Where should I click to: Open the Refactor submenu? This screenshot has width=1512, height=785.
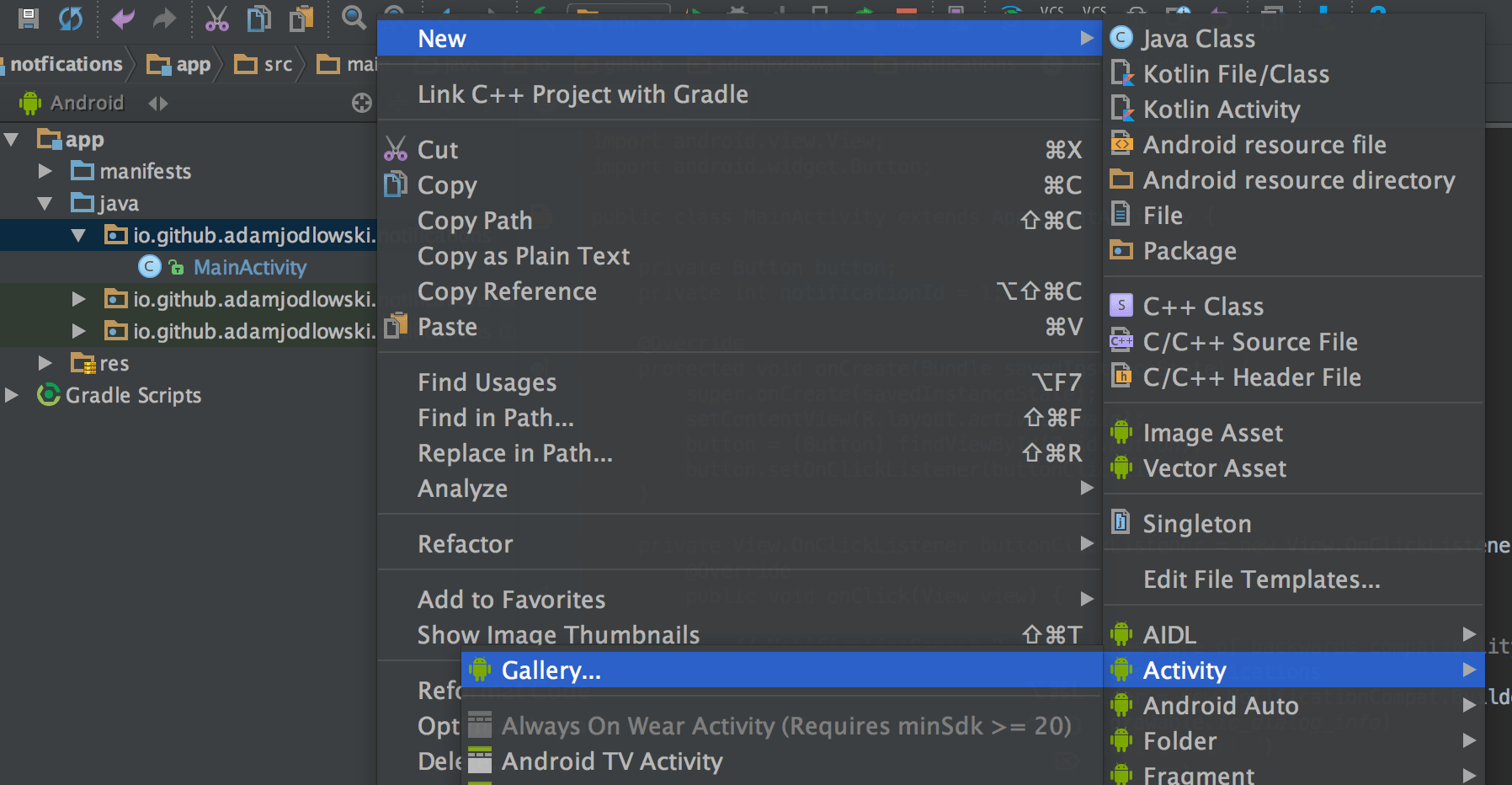pos(739,544)
